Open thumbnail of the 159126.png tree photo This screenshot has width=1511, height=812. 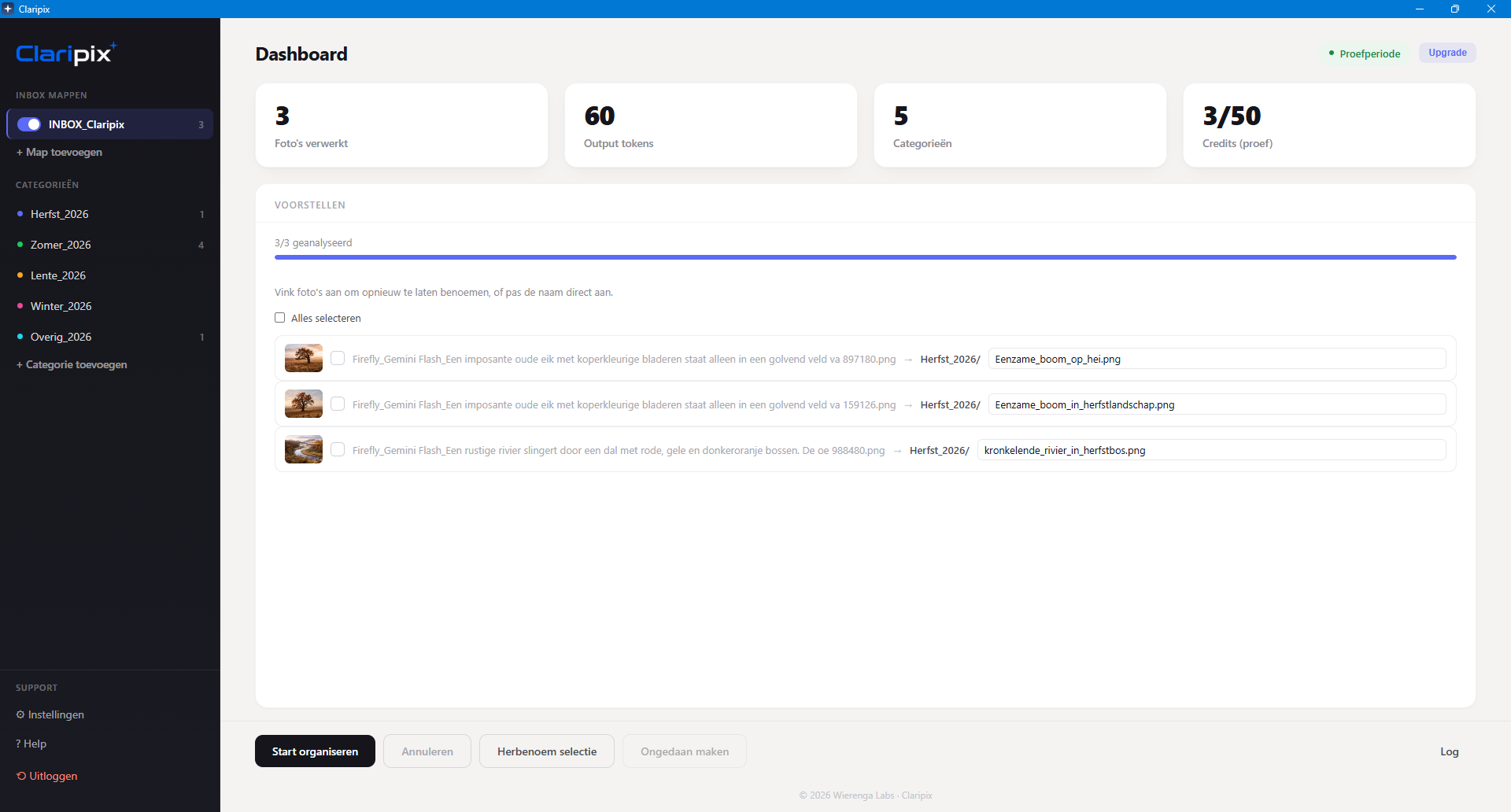(304, 404)
